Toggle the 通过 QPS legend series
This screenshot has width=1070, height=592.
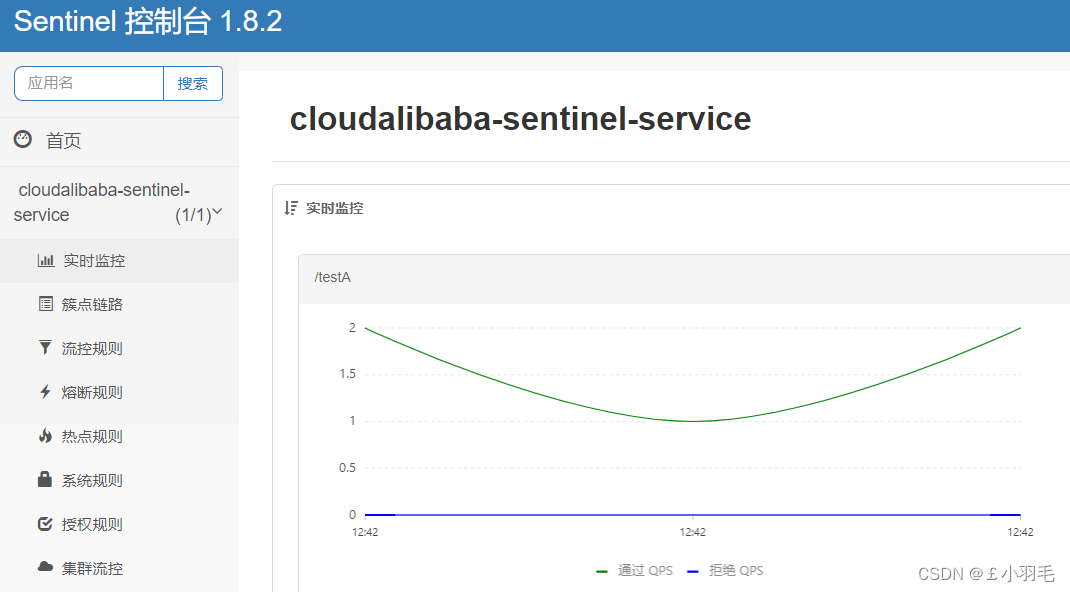pos(635,571)
